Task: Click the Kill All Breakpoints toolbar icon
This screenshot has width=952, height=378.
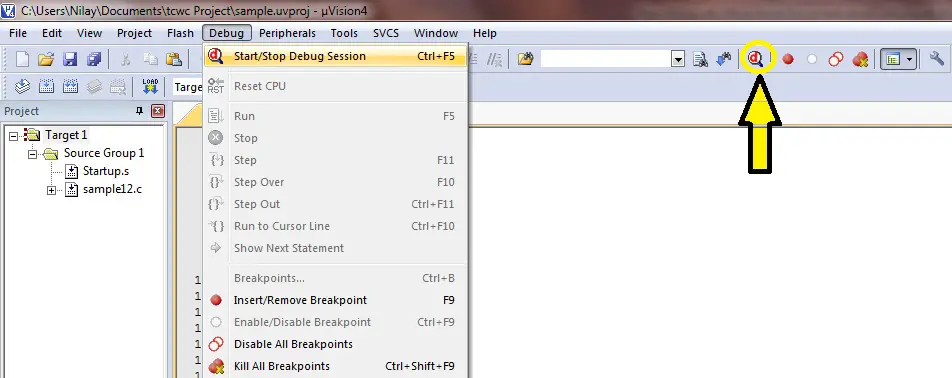Action: 860,59
